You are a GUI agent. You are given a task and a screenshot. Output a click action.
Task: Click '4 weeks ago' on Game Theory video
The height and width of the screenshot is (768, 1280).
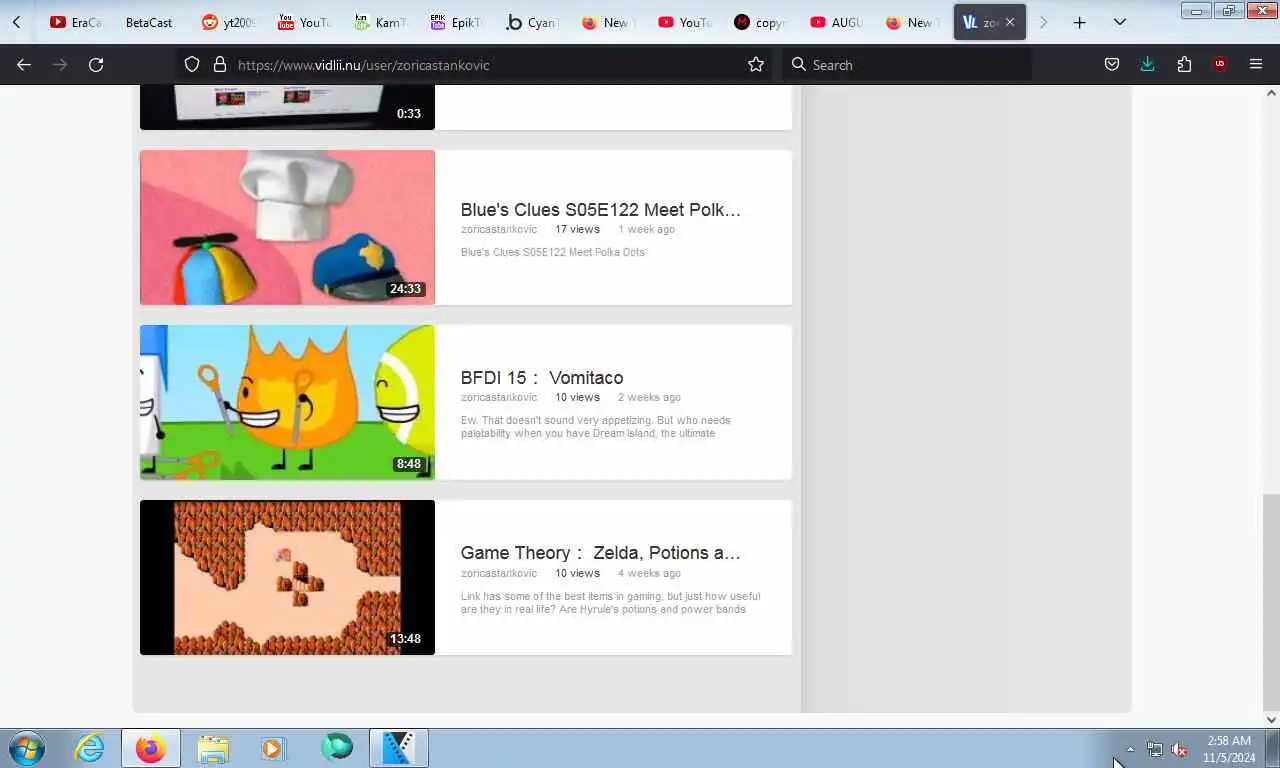(649, 573)
